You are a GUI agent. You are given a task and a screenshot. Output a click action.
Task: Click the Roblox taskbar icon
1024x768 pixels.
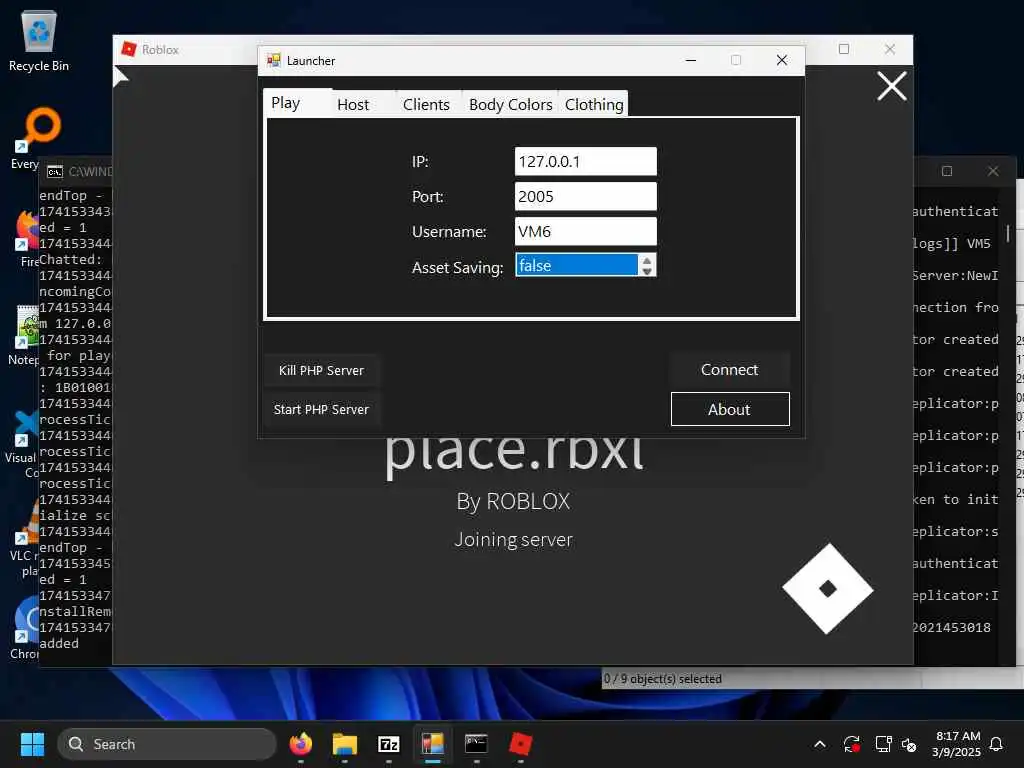coord(520,744)
